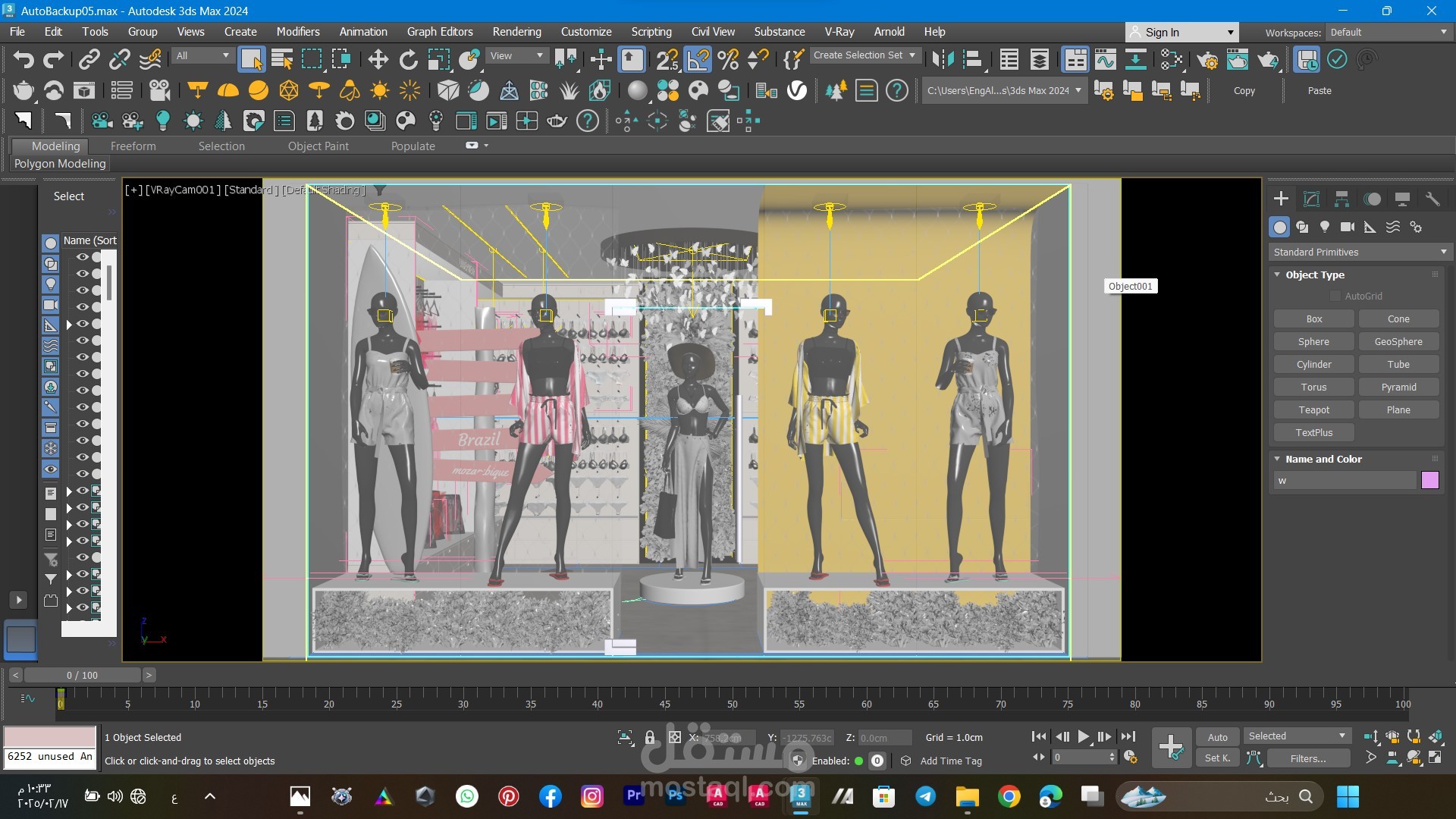Image resolution: width=1456 pixels, height=819 pixels.
Task: Click the Key Filters button
Action: click(1308, 758)
